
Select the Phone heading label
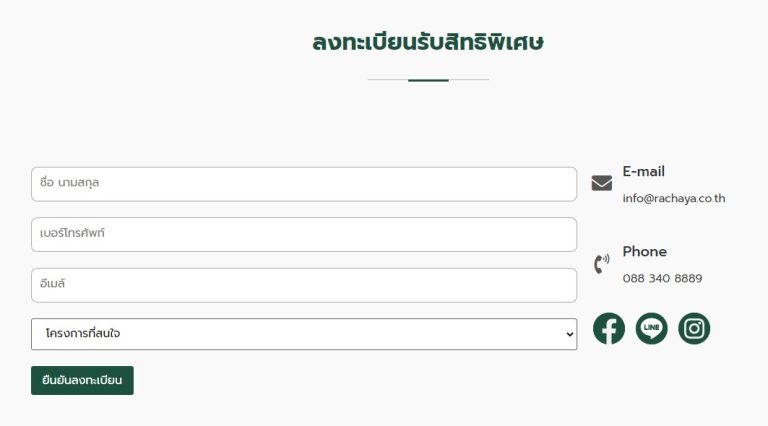645,251
